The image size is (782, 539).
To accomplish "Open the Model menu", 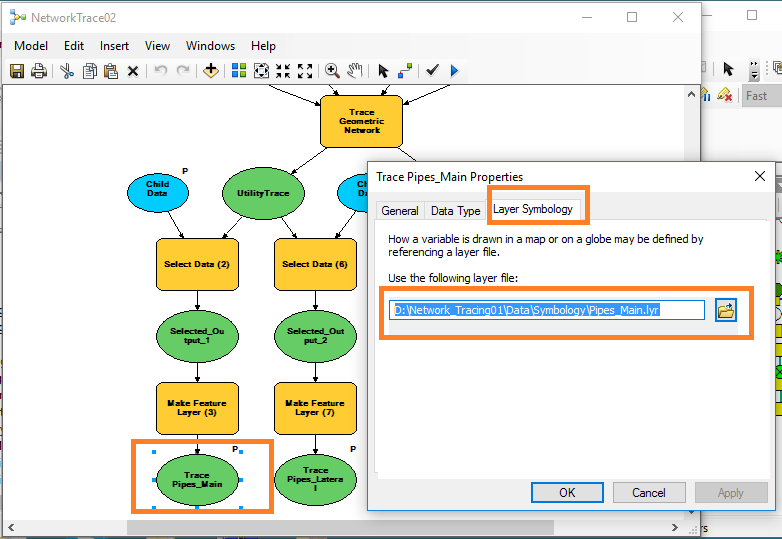I will click(x=31, y=46).
